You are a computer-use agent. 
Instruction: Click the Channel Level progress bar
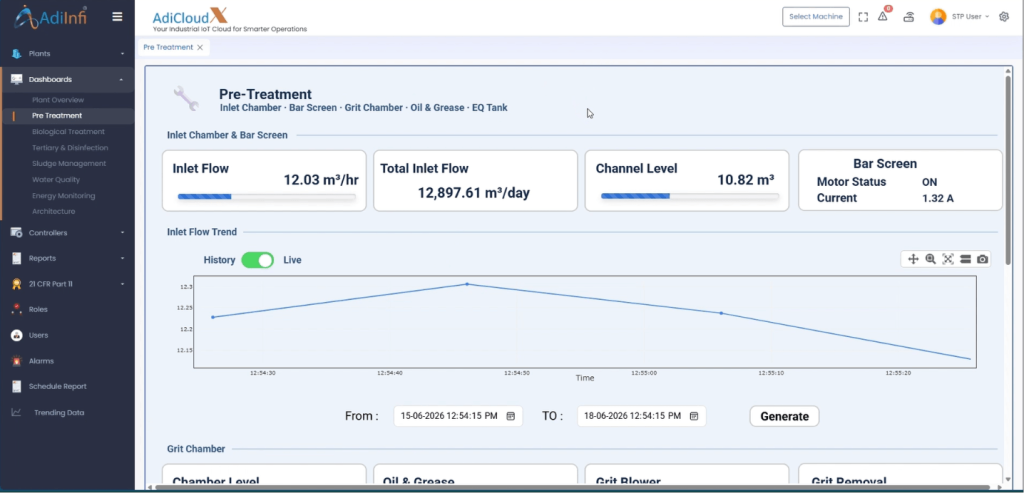tap(690, 196)
